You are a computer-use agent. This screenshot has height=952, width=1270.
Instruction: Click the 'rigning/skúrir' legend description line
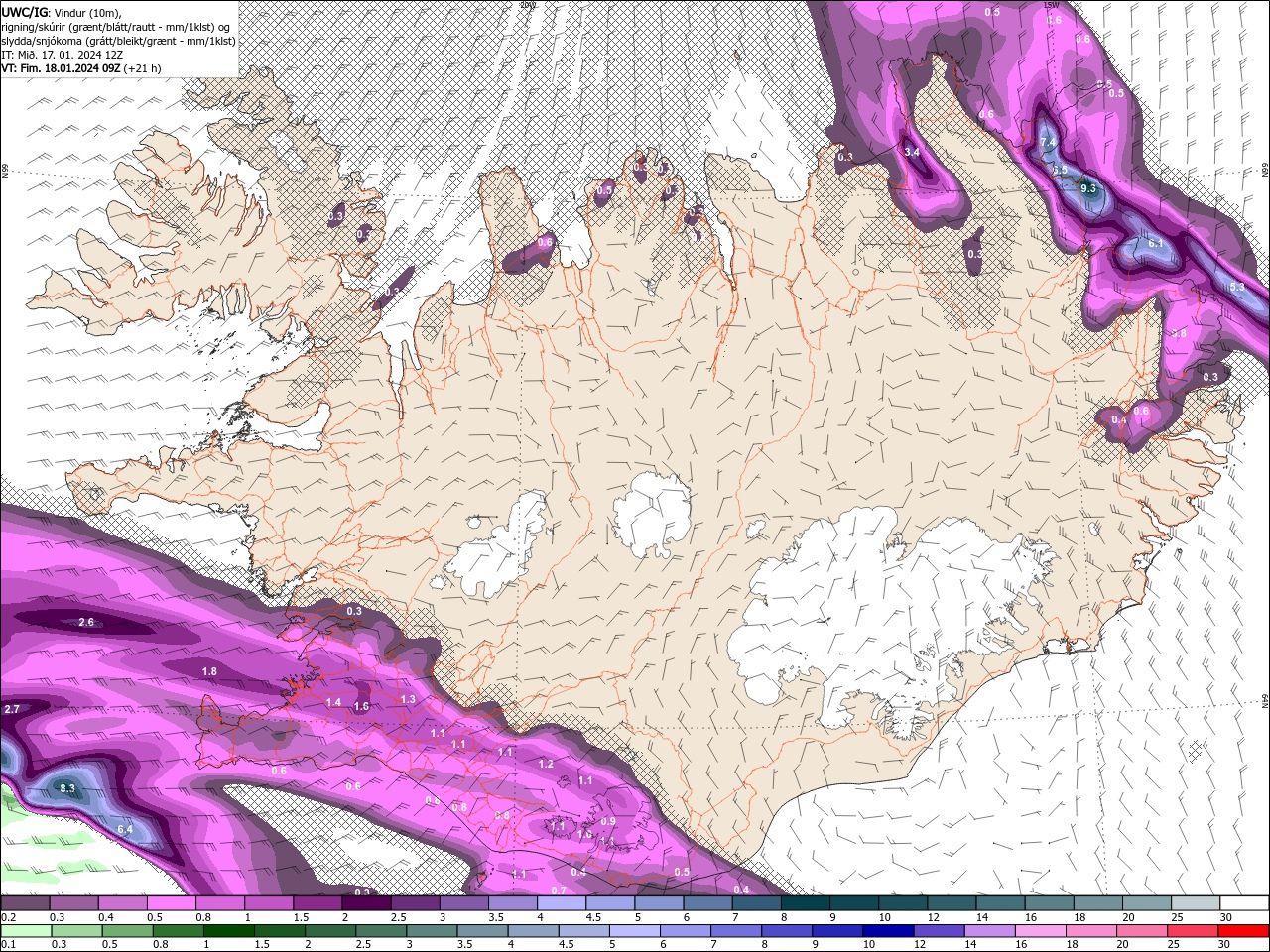pos(117,27)
